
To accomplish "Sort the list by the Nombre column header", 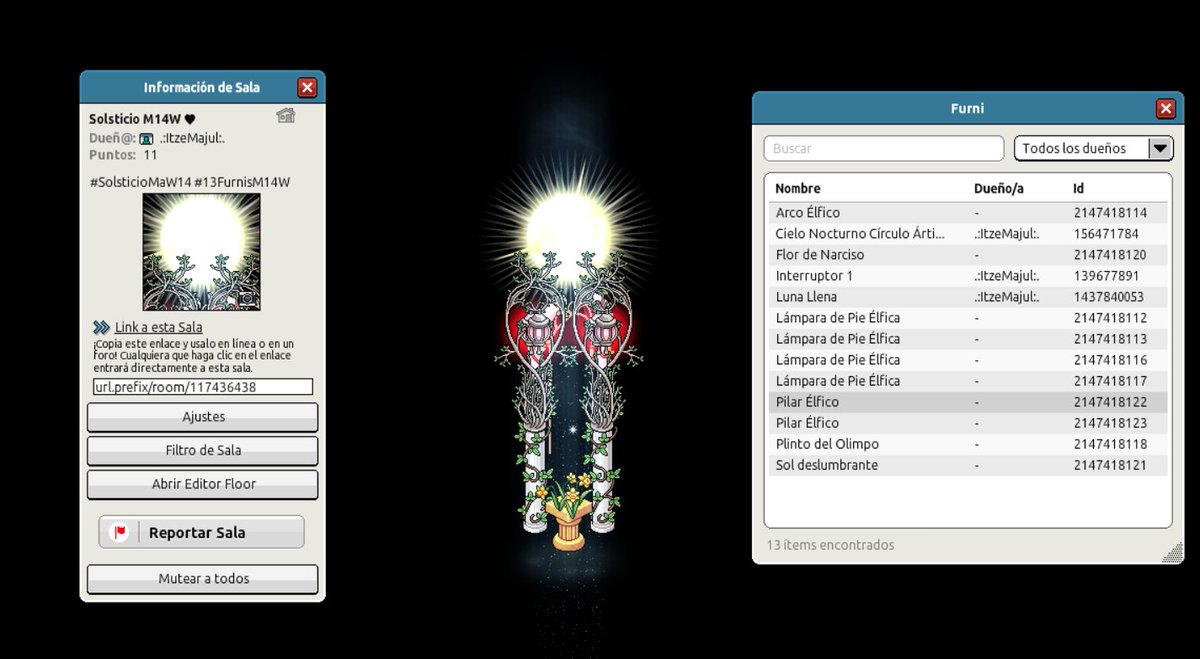I will [798, 188].
